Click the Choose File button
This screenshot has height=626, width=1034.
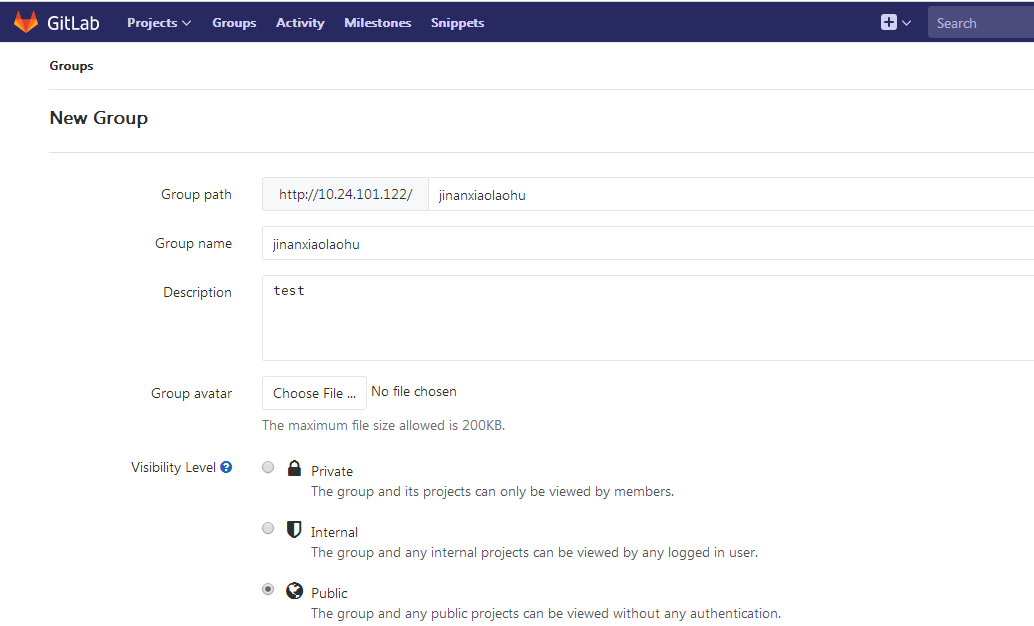pos(314,393)
